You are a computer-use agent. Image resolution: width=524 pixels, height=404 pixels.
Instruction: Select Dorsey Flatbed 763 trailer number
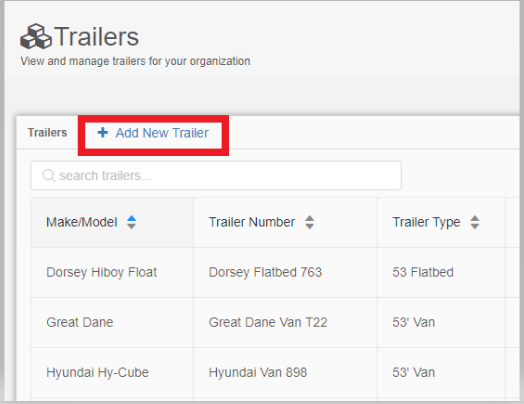[x=265, y=272]
